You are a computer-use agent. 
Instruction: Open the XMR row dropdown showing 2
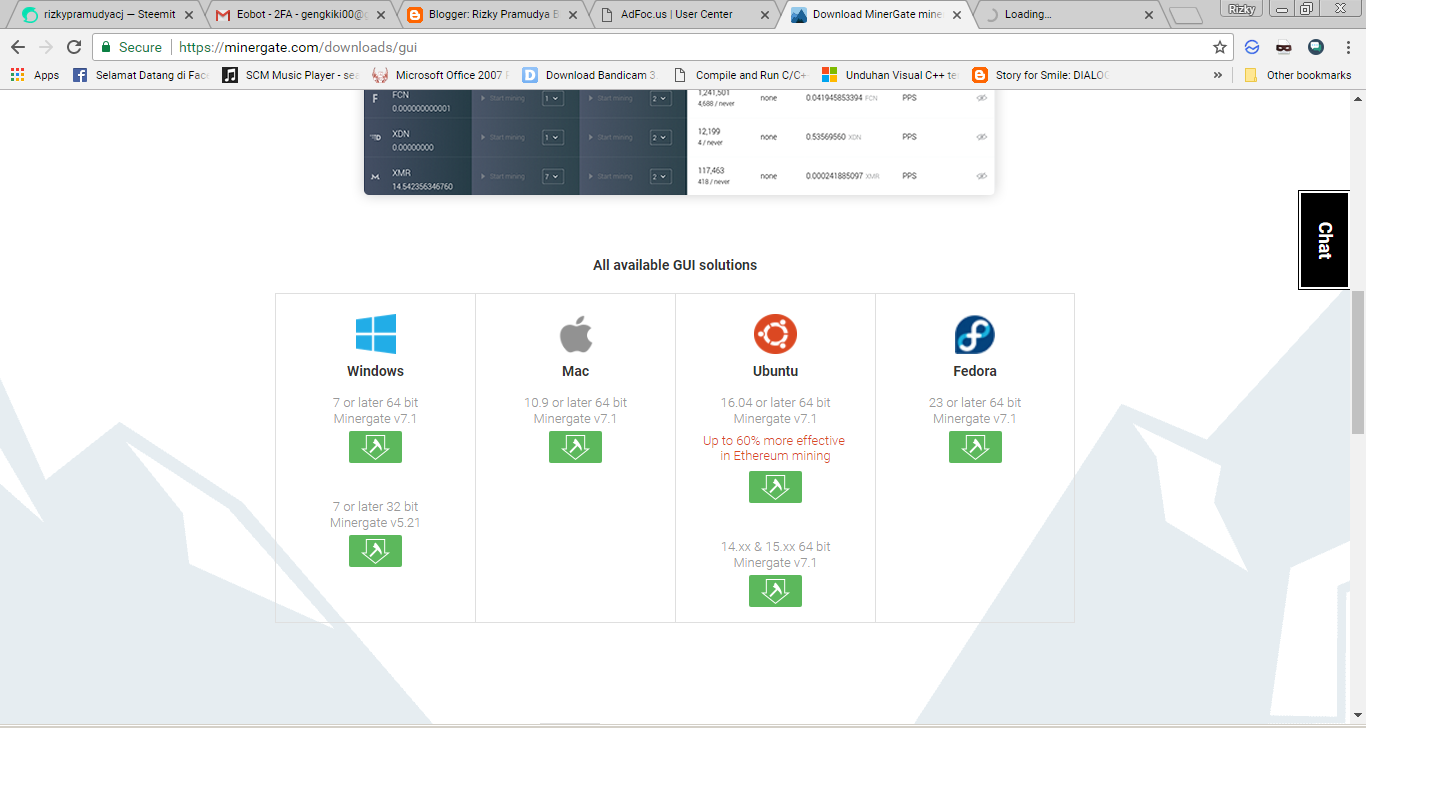tap(660, 176)
